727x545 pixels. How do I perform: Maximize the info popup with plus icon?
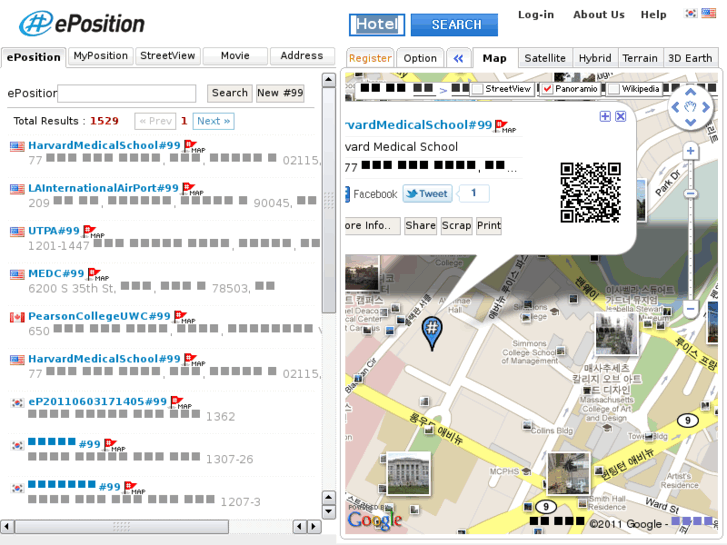coord(605,117)
